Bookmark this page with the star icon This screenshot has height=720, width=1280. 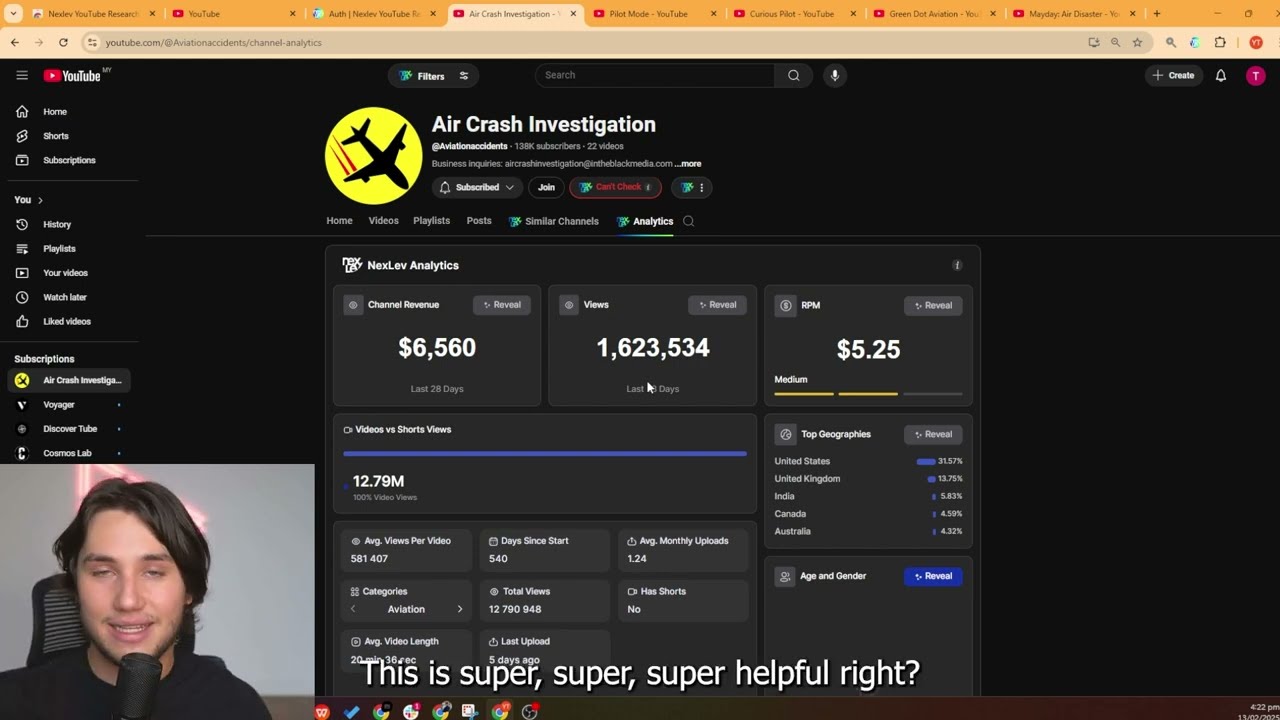click(1137, 43)
